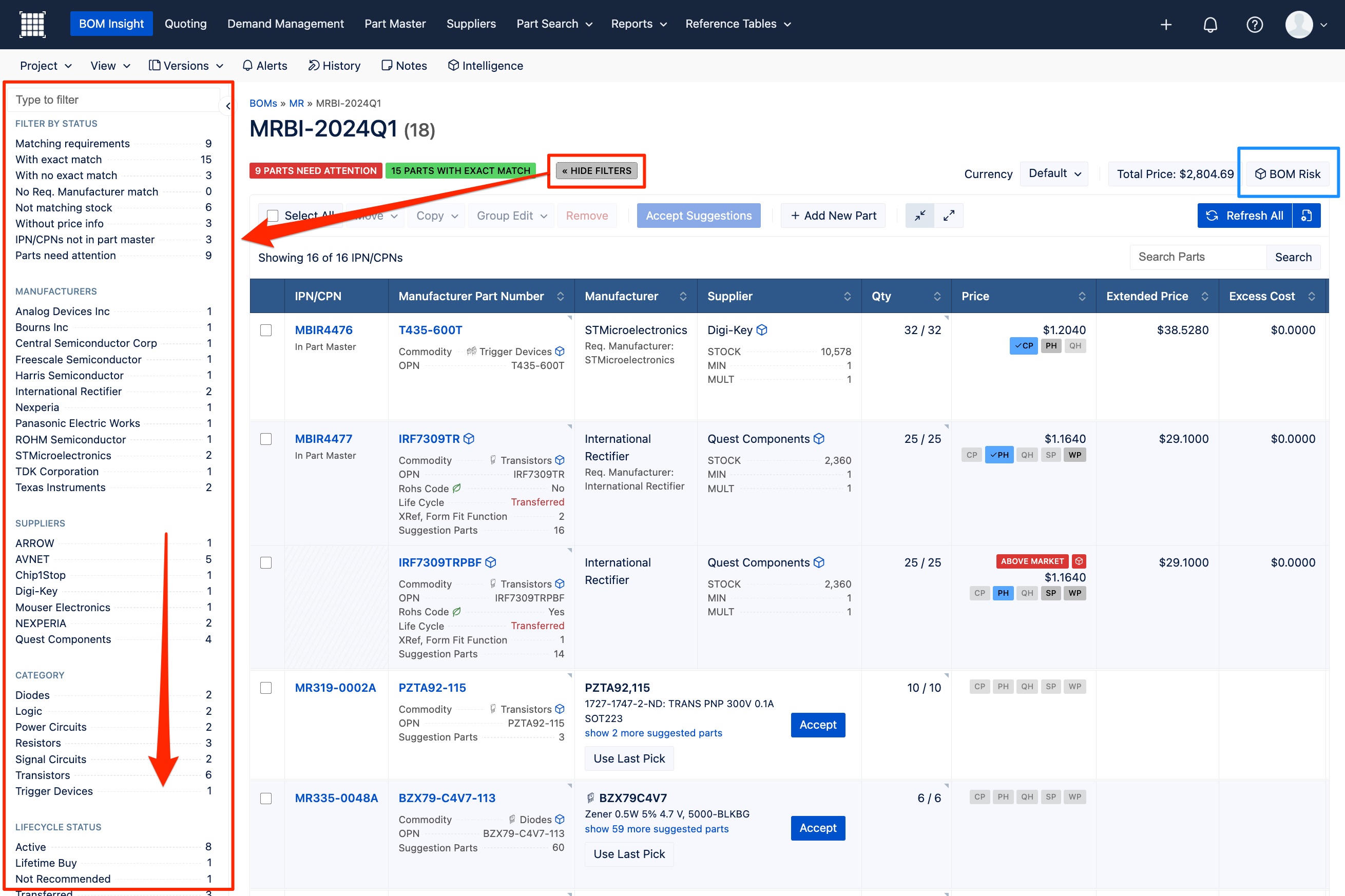Click sort arrows on Qty column

(937, 296)
